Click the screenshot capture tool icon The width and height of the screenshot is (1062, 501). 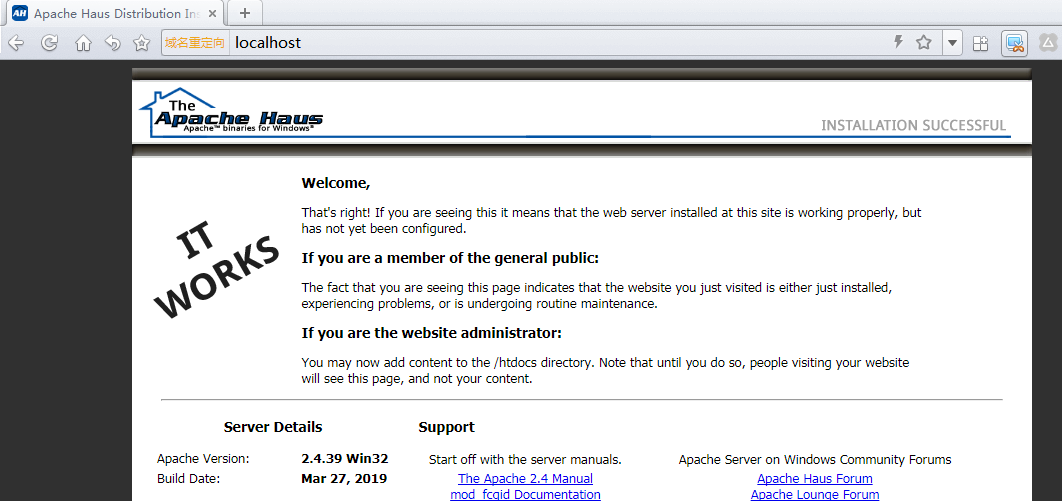point(1014,43)
